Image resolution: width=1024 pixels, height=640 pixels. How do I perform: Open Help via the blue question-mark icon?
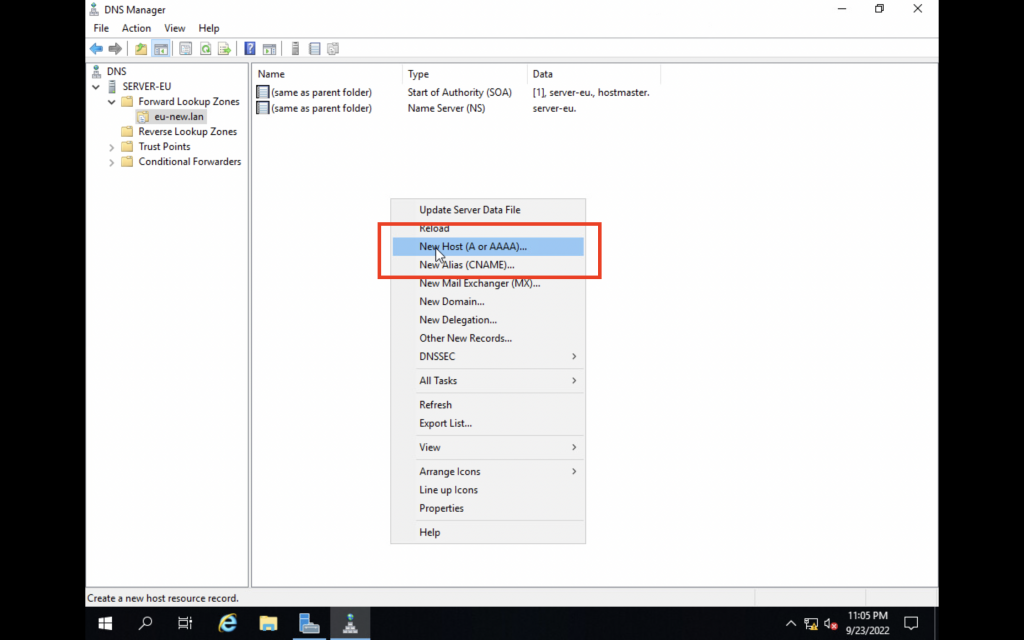249,49
